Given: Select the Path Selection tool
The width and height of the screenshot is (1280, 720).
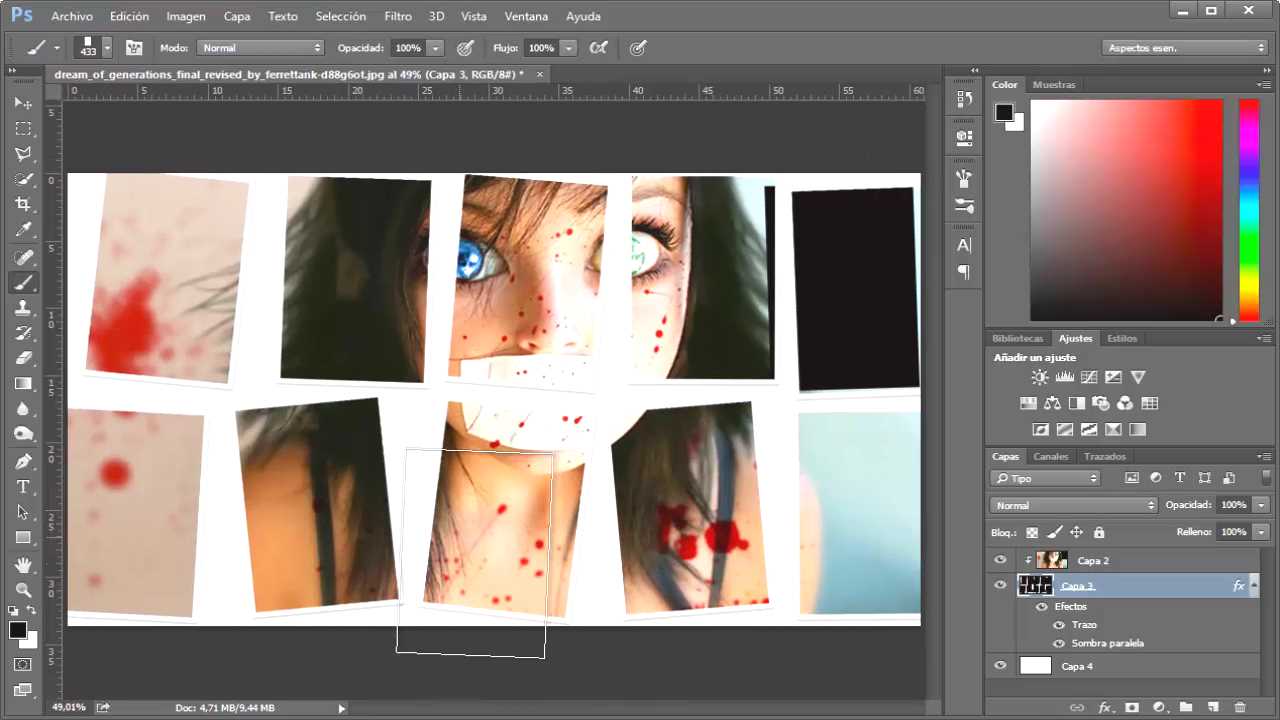Looking at the screenshot, I should coord(23,512).
